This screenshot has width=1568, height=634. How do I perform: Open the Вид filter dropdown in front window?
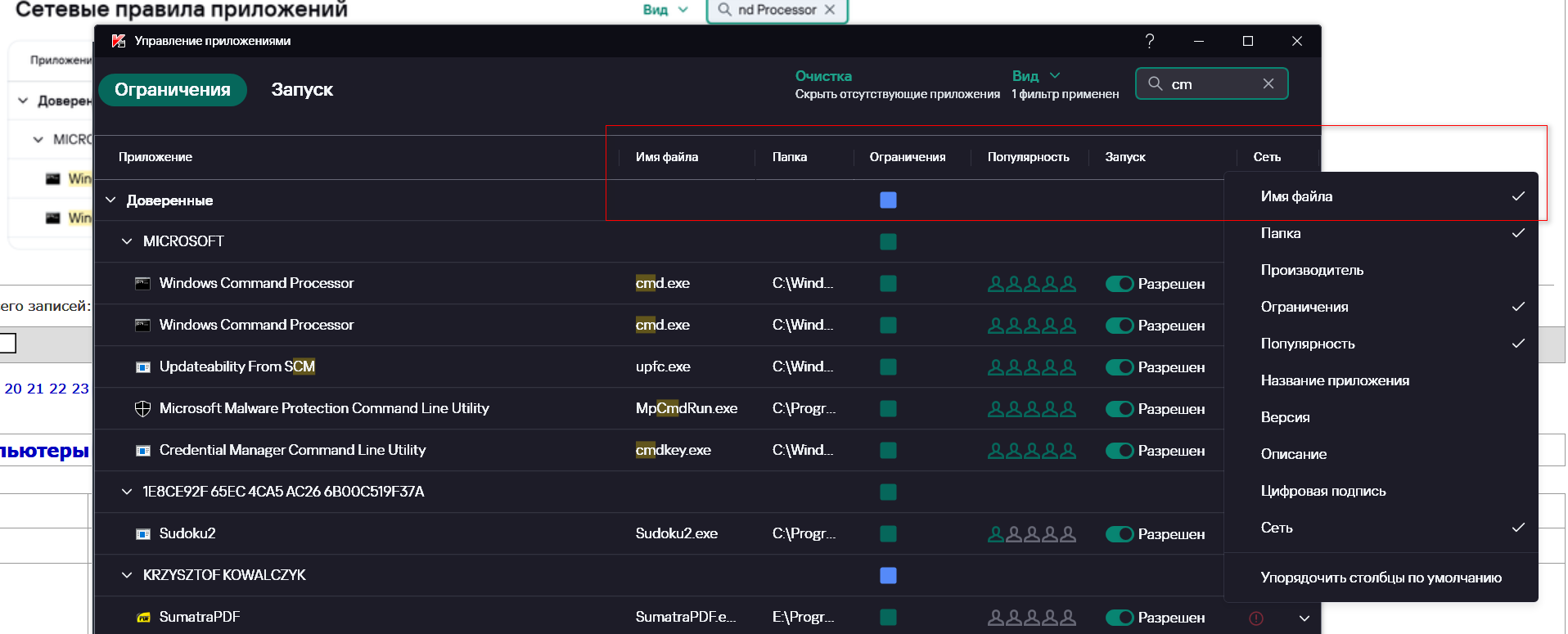pos(1036,76)
